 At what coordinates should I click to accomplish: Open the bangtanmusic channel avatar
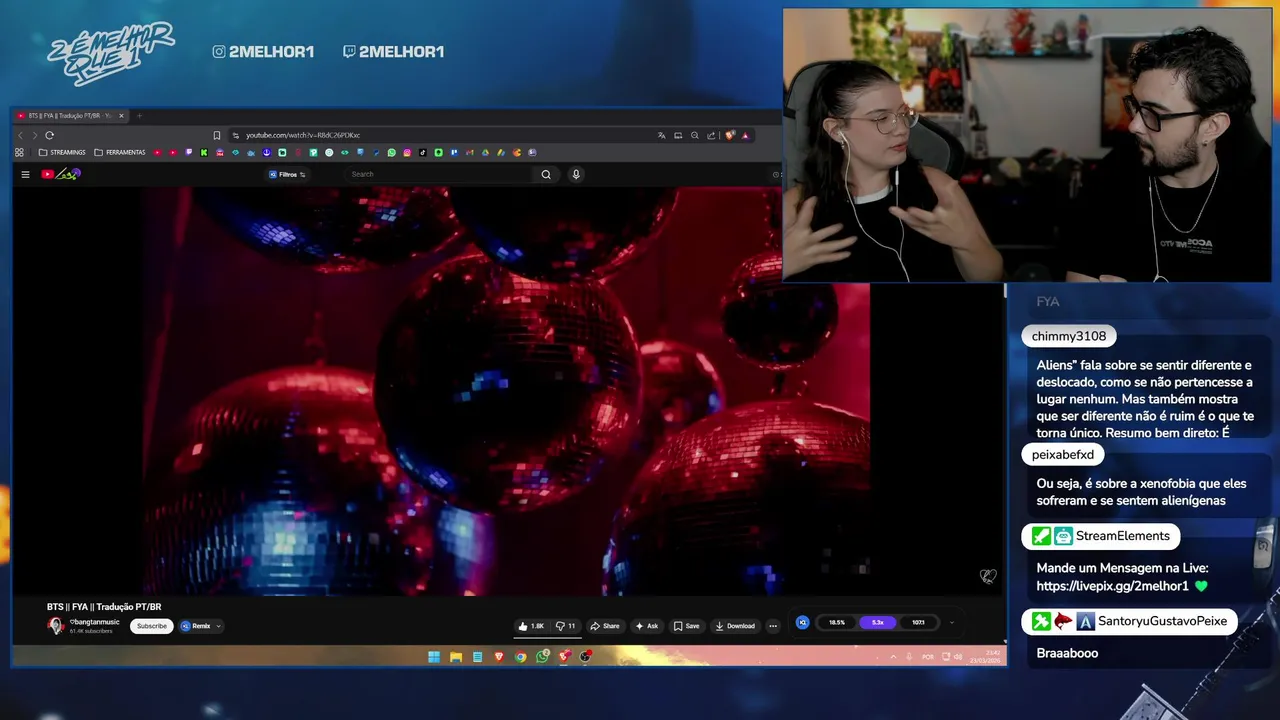click(56, 626)
